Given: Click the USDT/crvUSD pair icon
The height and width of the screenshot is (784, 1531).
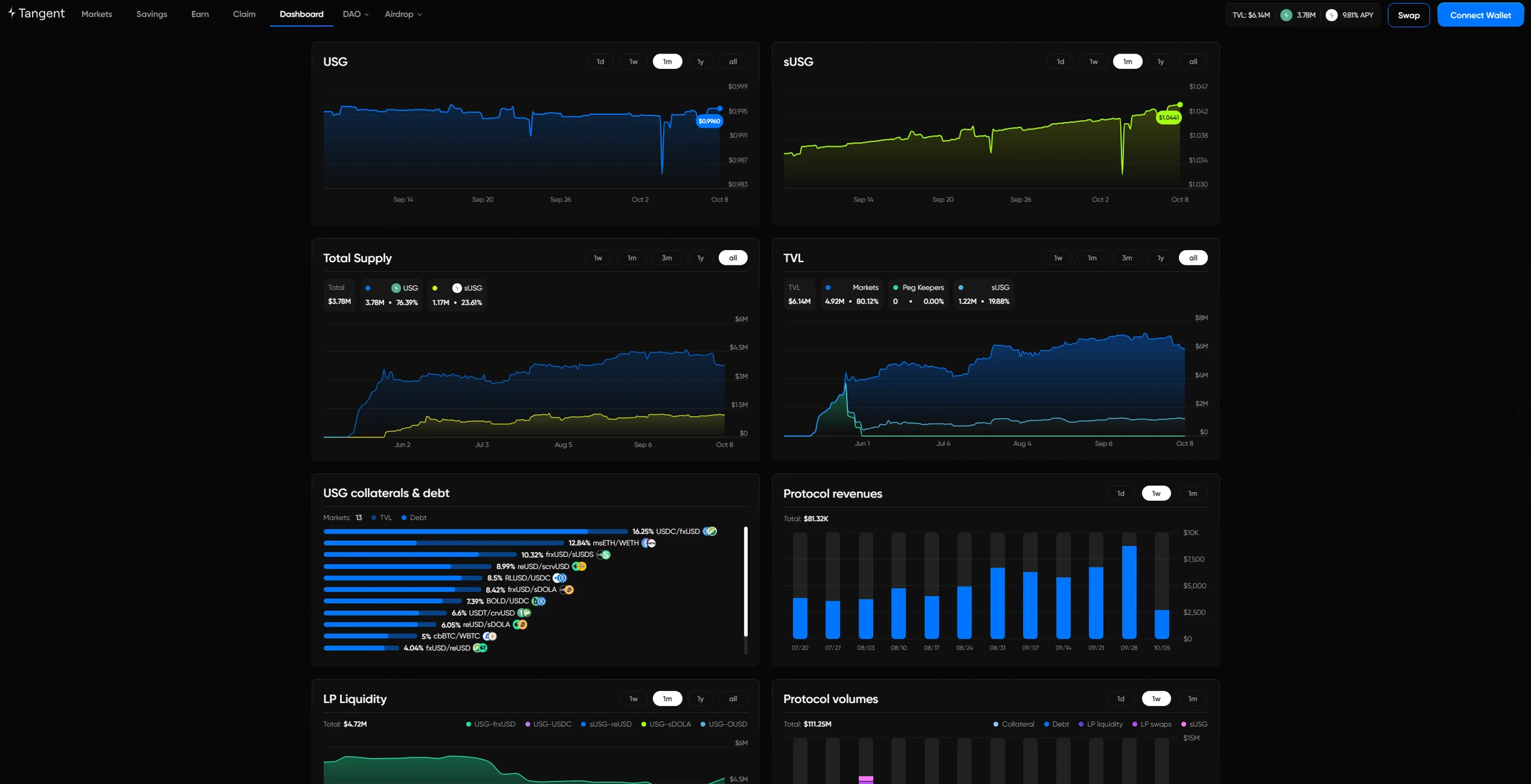Looking at the screenshot, I should click(x=524, y=613).
